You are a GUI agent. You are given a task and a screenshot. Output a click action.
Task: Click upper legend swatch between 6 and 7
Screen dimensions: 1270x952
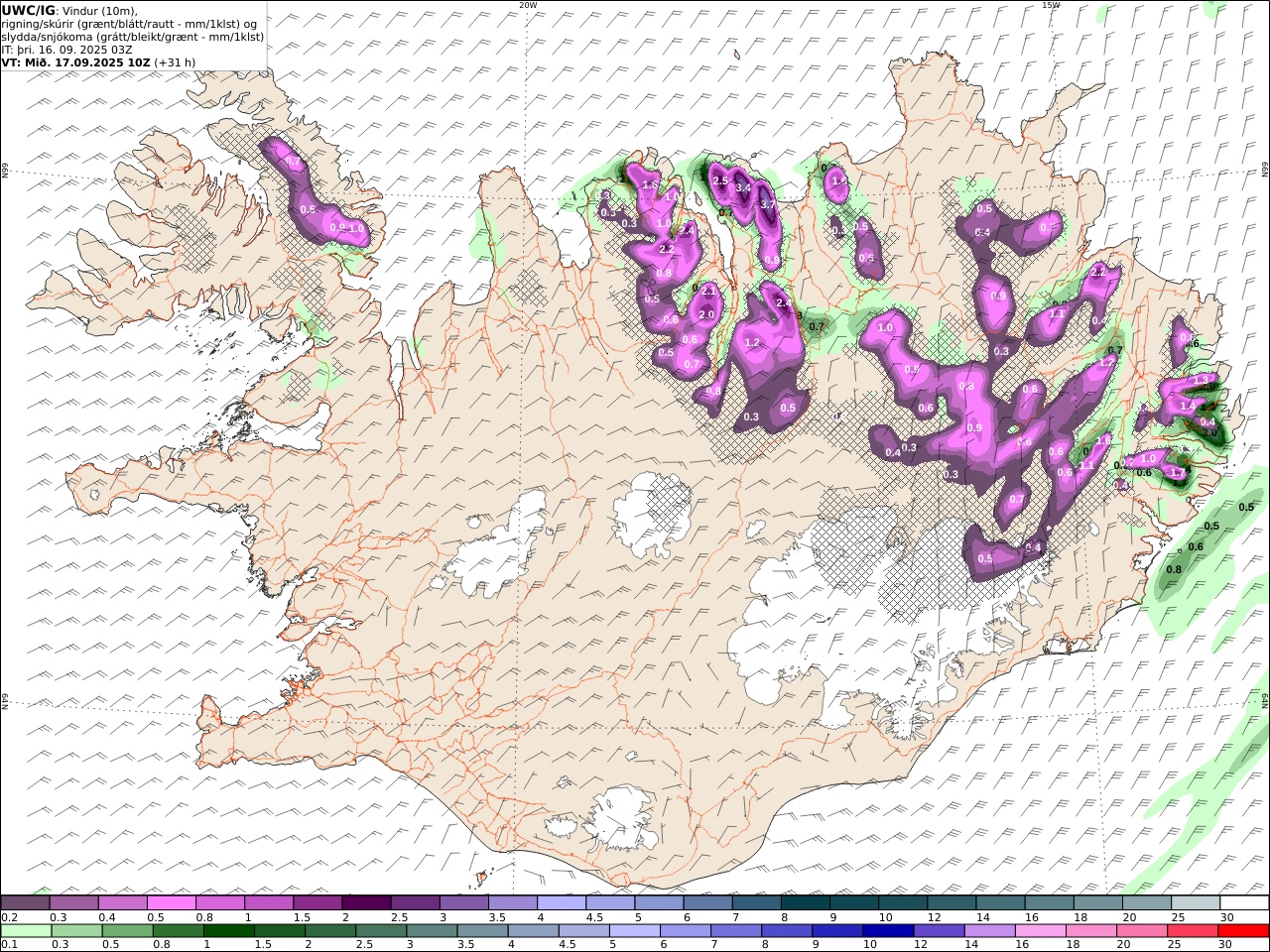click(x=707, y=902)
